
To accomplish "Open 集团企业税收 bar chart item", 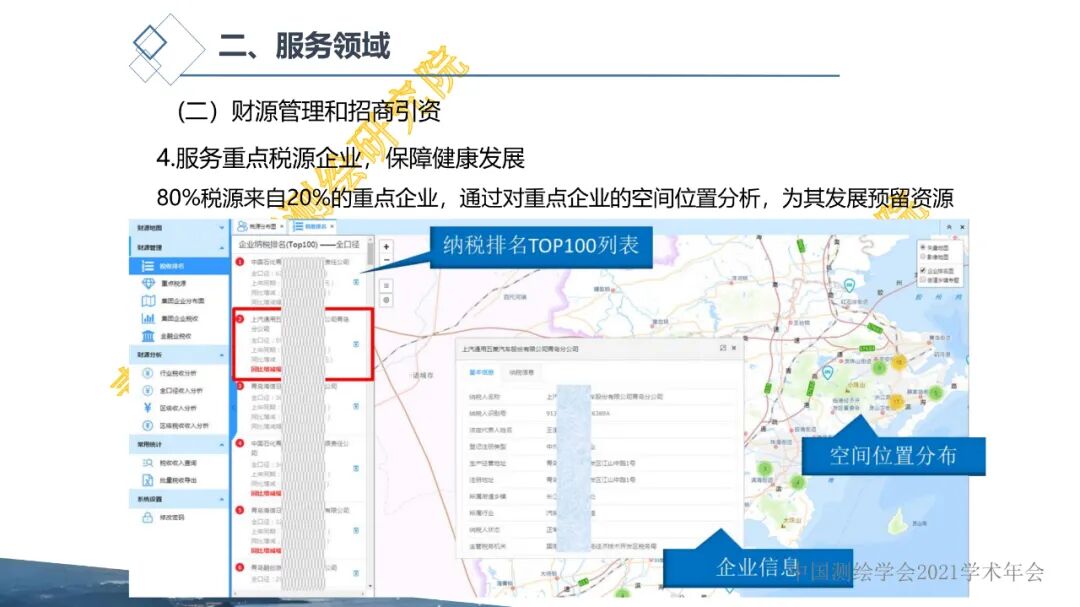I will tap(178, 318).
